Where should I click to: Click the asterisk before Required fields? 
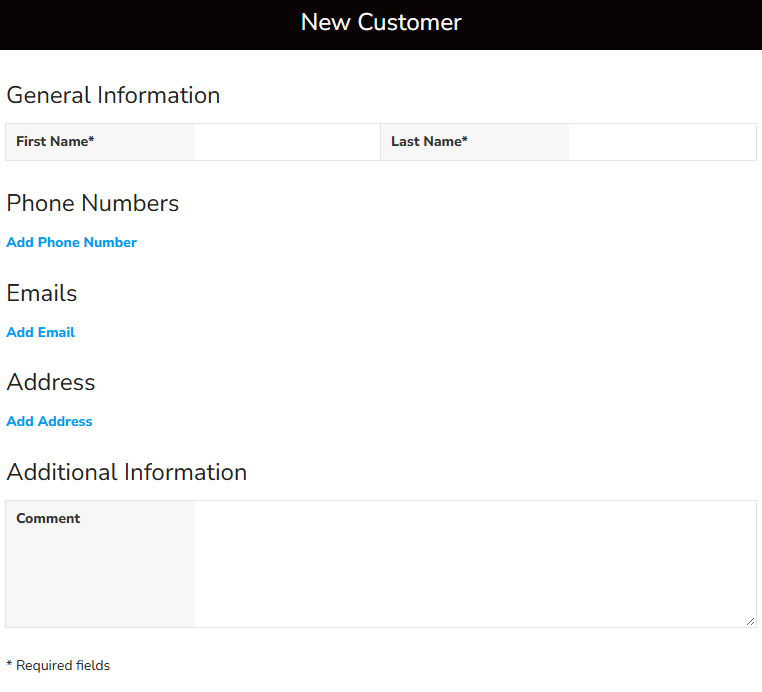click(x=9, y=664)
